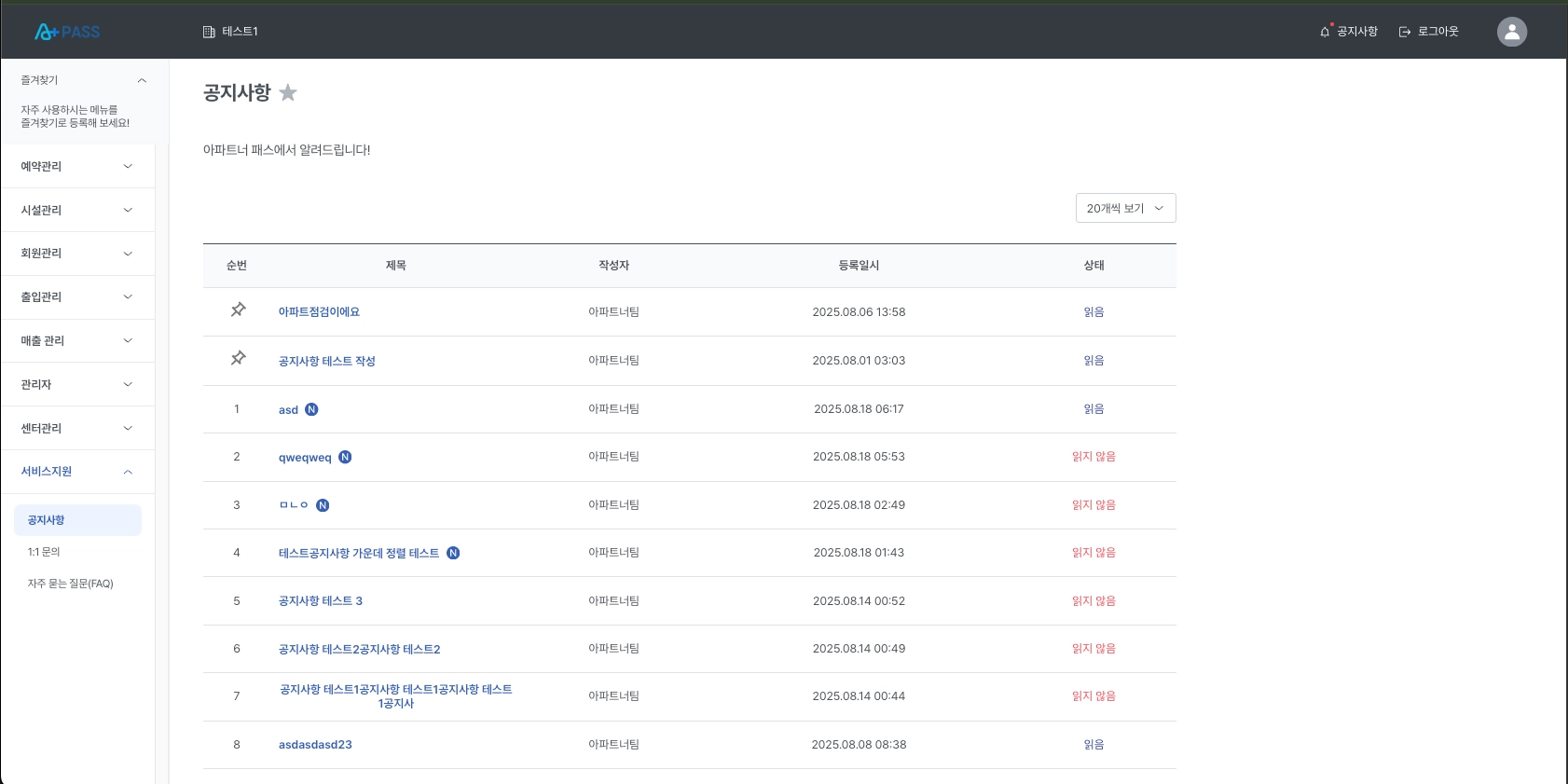
Task: Select the 1:1 문의 menu item
Action: click(x=44, y=552)
